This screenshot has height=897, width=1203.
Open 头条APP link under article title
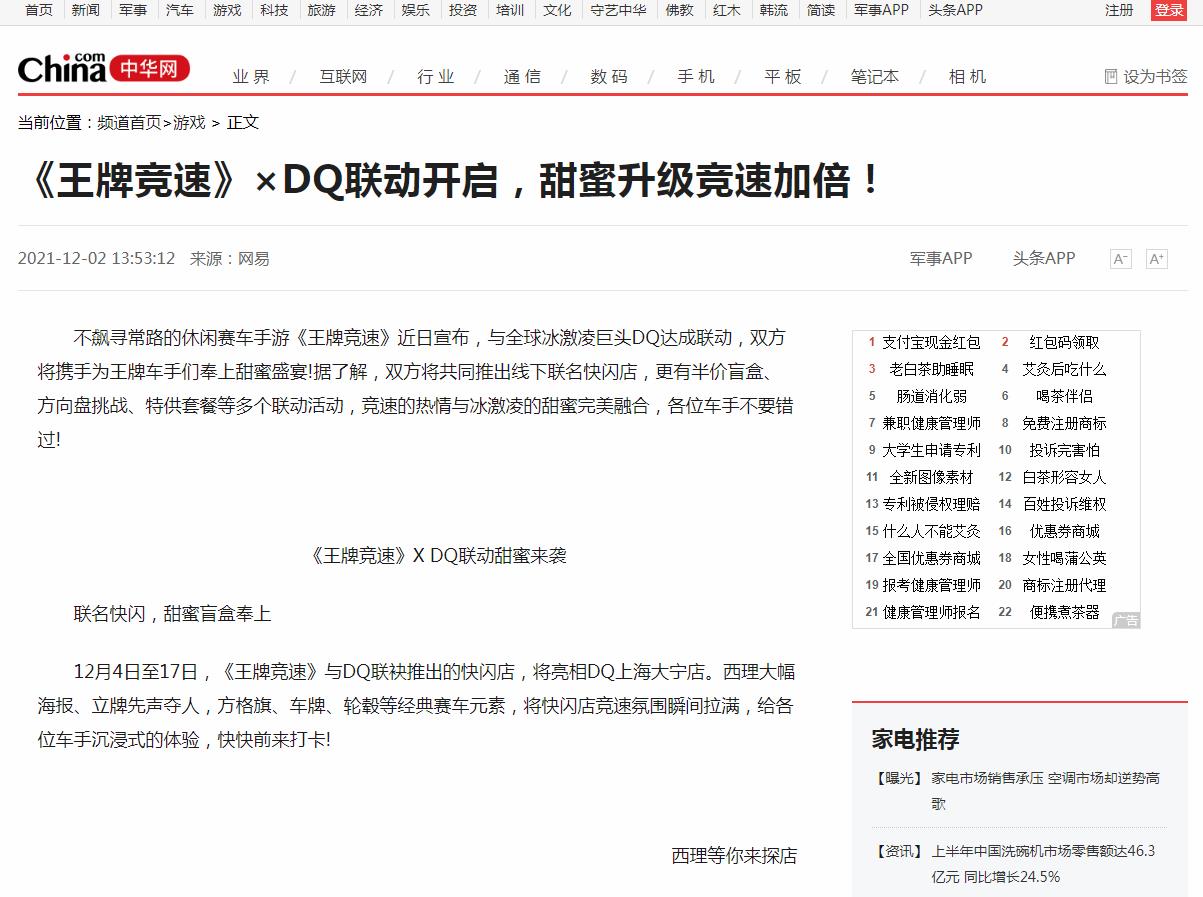(1044, 258)
